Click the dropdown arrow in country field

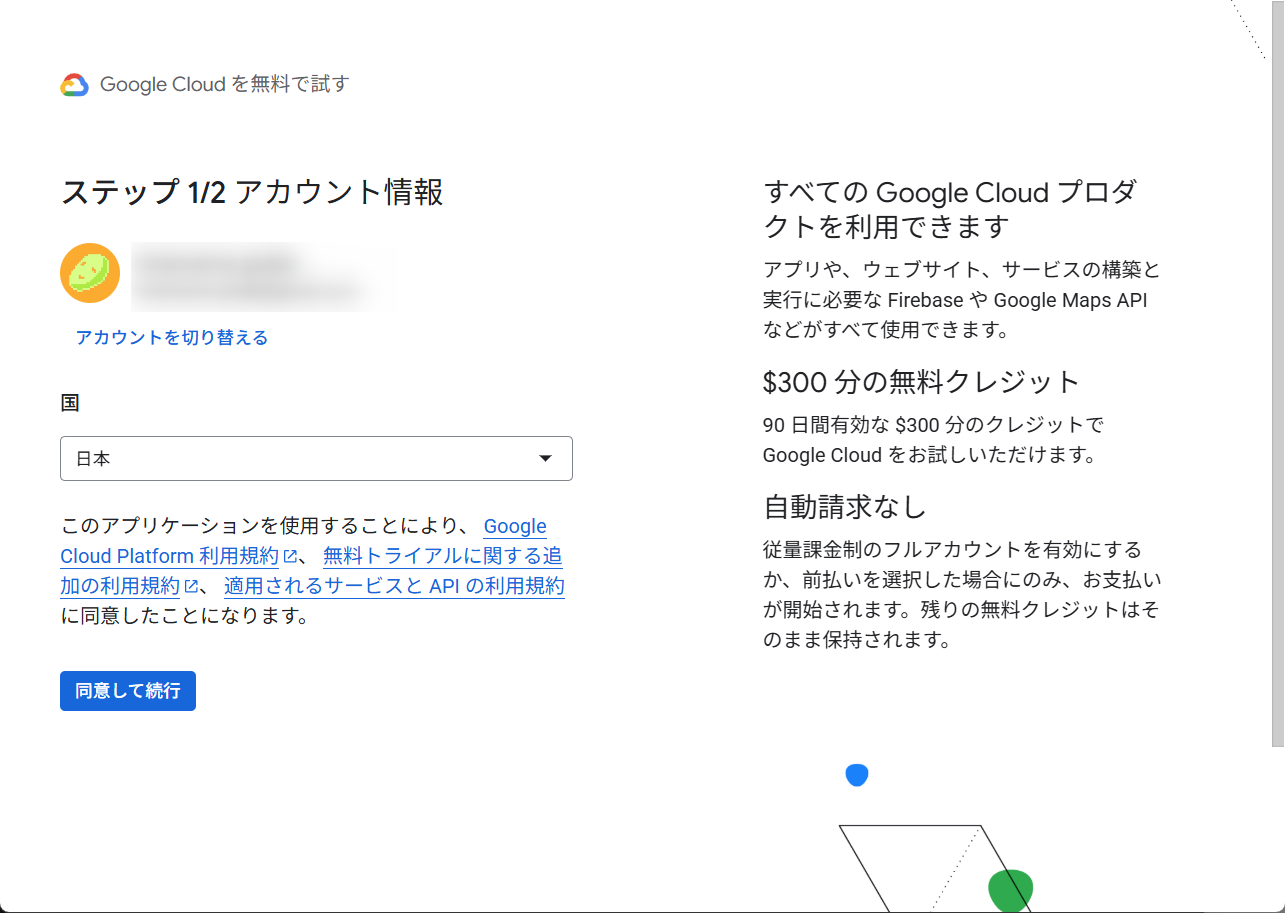(545, 458)
